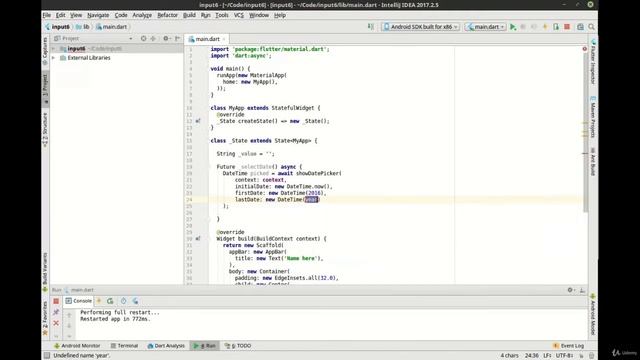
Task: Toggle the Ant Build side tab
Action: click(x=593, y=162)
